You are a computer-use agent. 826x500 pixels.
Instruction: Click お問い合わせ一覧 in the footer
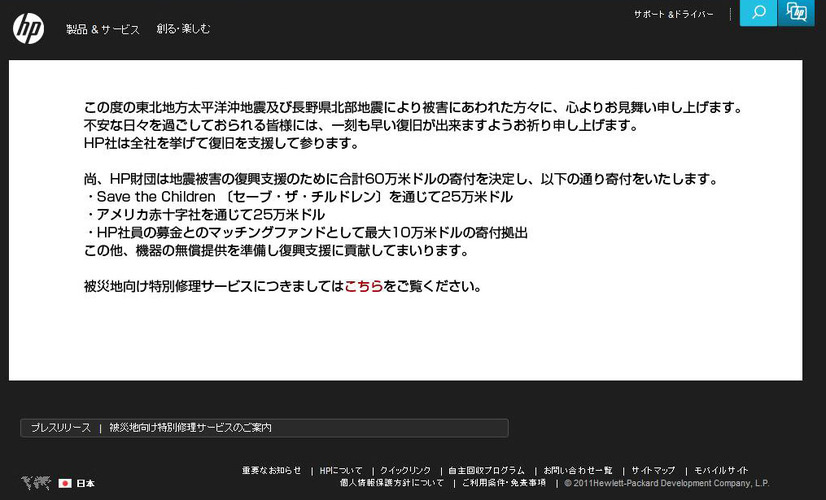point(578,470)
